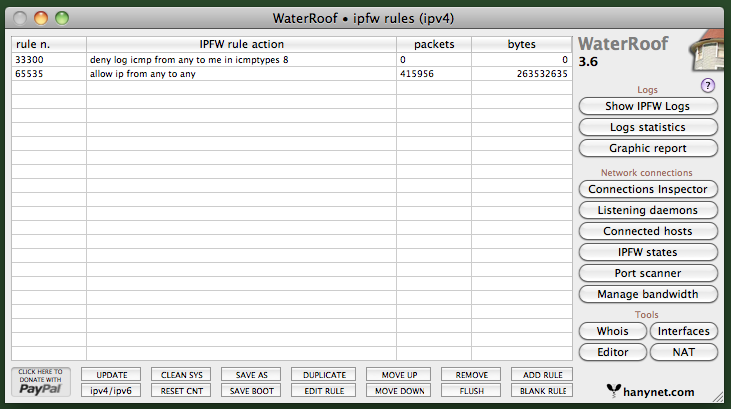Sort by the packets column header
This screenshot has width=731, height=409.
tap(433, 44)
